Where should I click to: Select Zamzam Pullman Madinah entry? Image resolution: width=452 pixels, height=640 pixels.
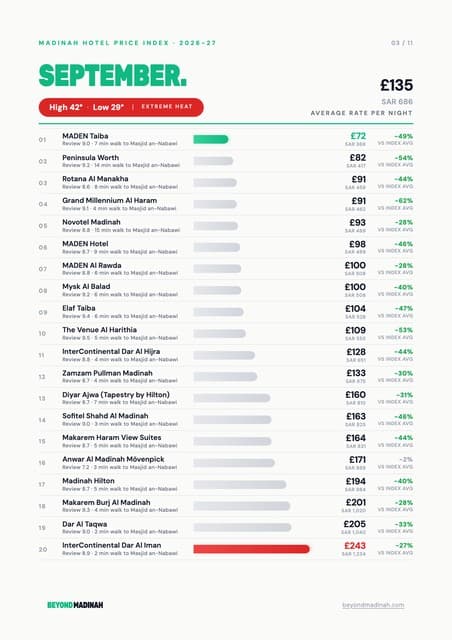(x=226, y=376)
